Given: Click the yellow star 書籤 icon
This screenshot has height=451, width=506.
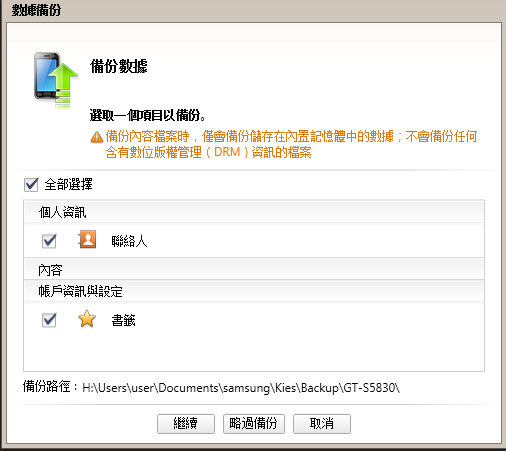Looking at the screenshot, I should [87, 319].
